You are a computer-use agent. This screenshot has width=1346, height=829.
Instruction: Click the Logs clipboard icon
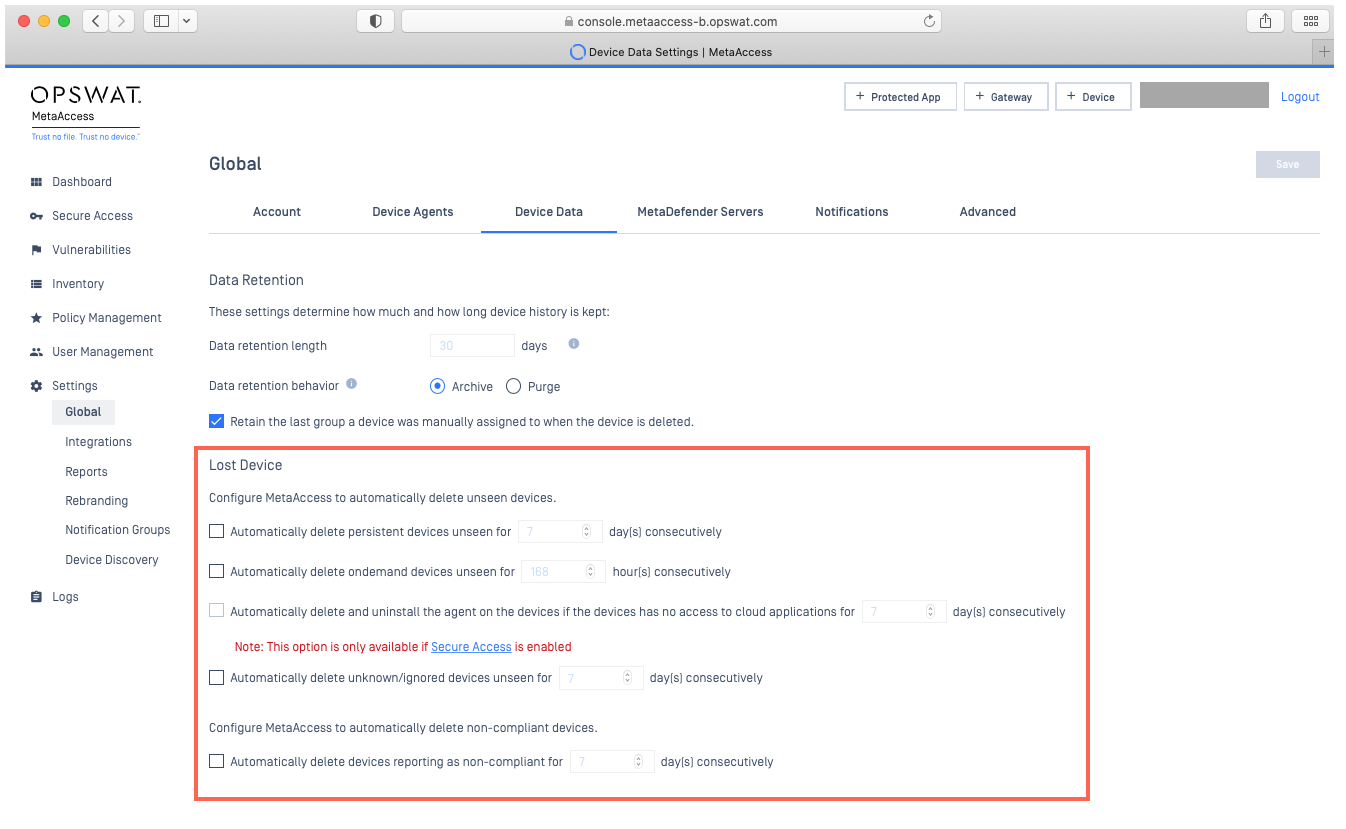tap(36, 597)
